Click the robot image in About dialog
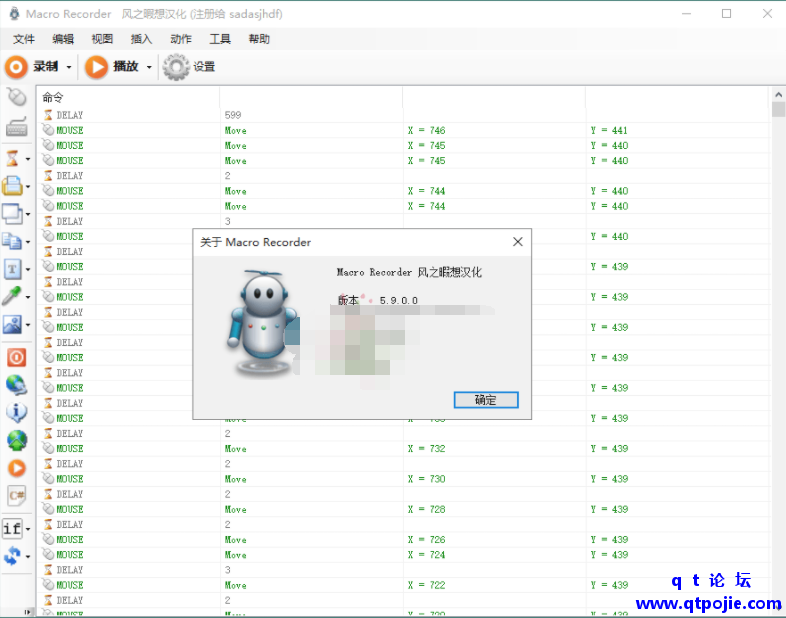The width and height of the screenshot is (786, 618). pos(262,323)
